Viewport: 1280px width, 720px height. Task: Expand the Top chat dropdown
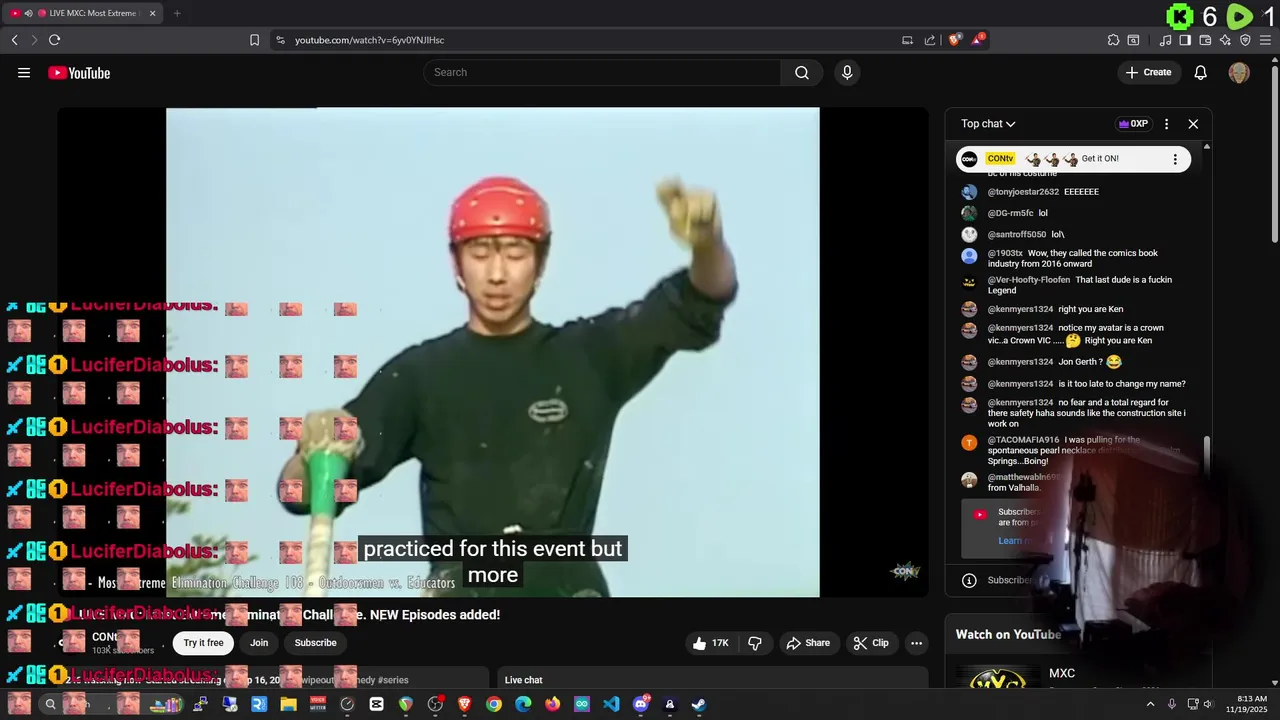[988, 124]
